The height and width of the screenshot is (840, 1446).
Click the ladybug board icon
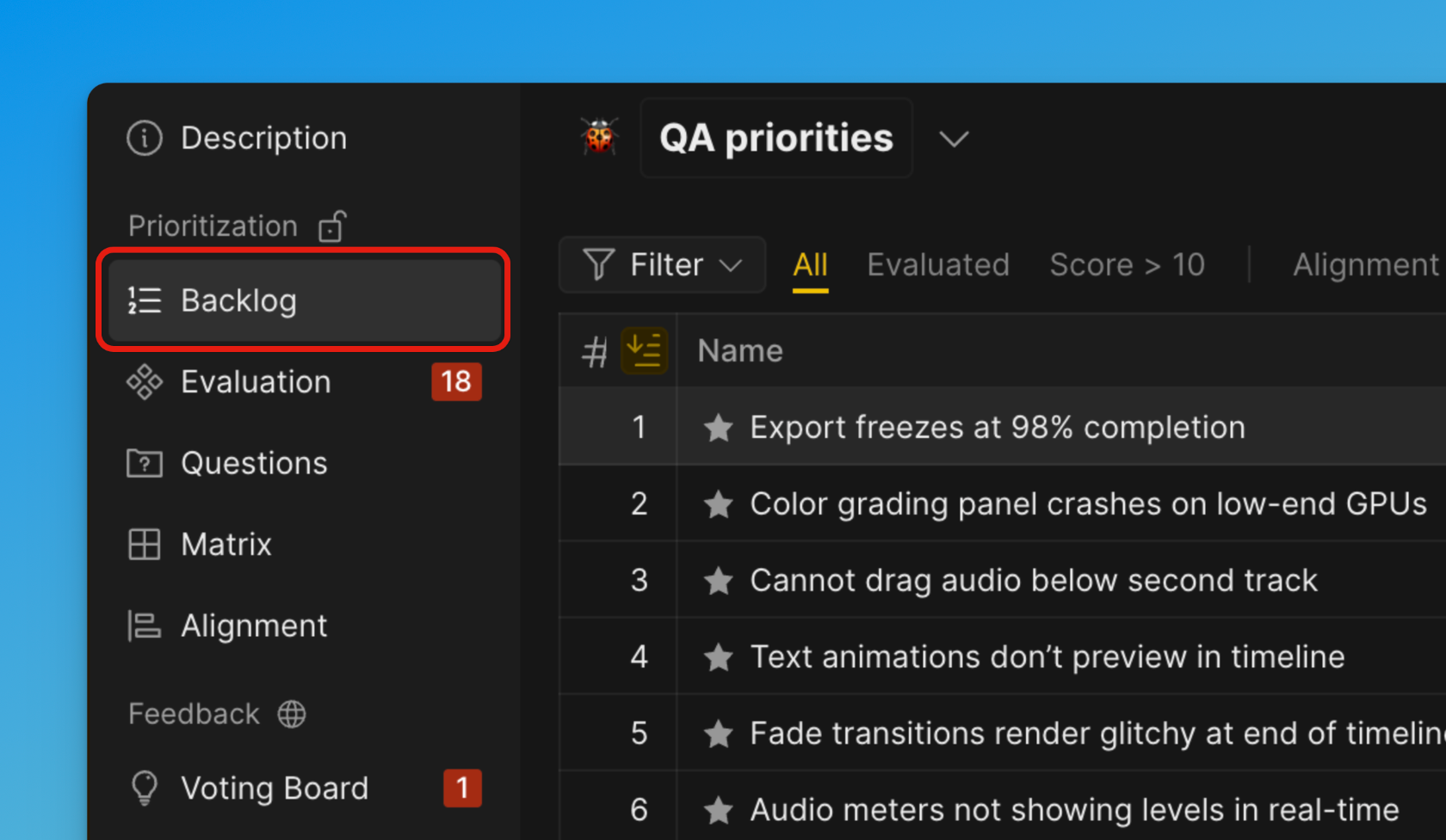pyautogui.click(x=599, y=138)
